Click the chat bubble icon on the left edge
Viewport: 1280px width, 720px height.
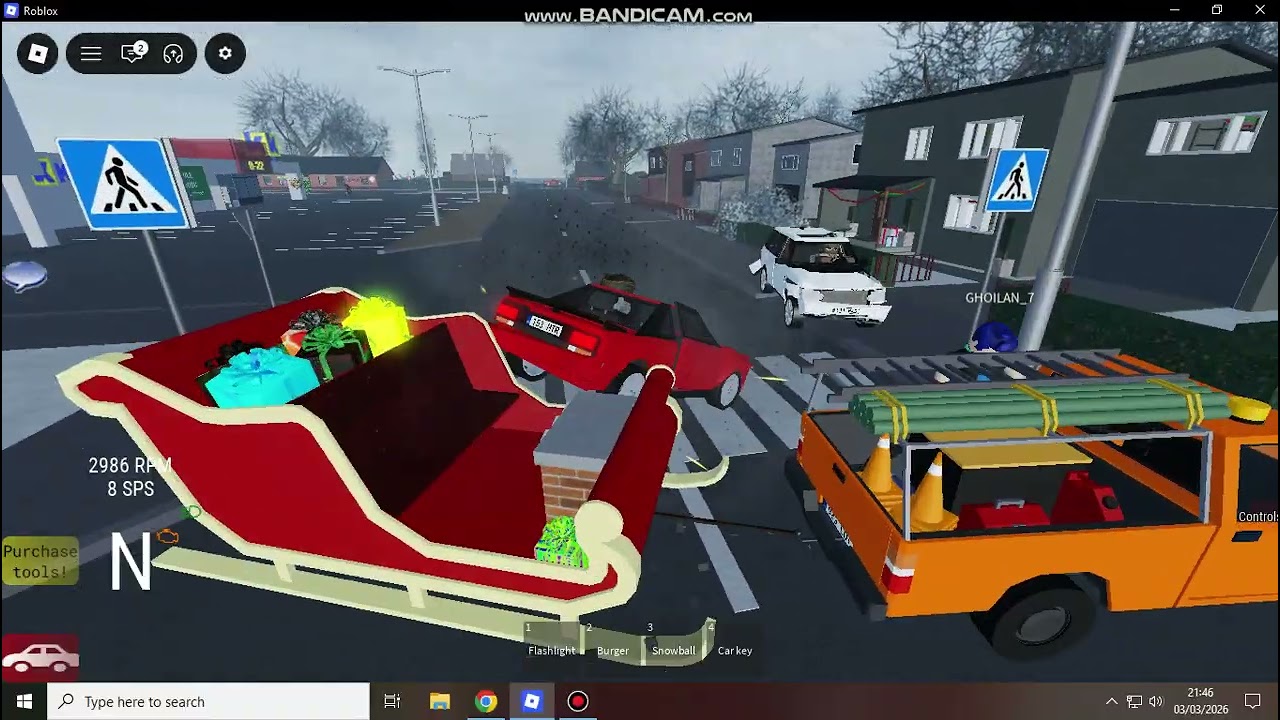tap(24, 276)
